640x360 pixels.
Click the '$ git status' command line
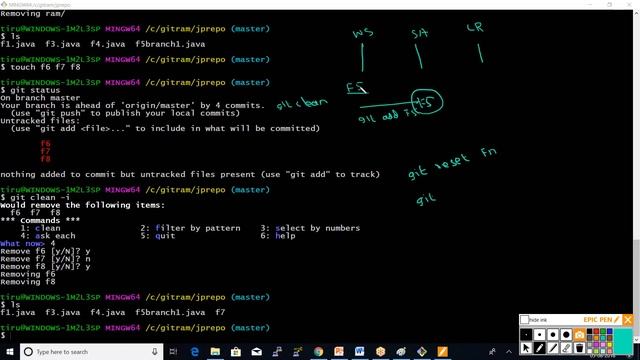pyautogui.click(x=30, y=90)
